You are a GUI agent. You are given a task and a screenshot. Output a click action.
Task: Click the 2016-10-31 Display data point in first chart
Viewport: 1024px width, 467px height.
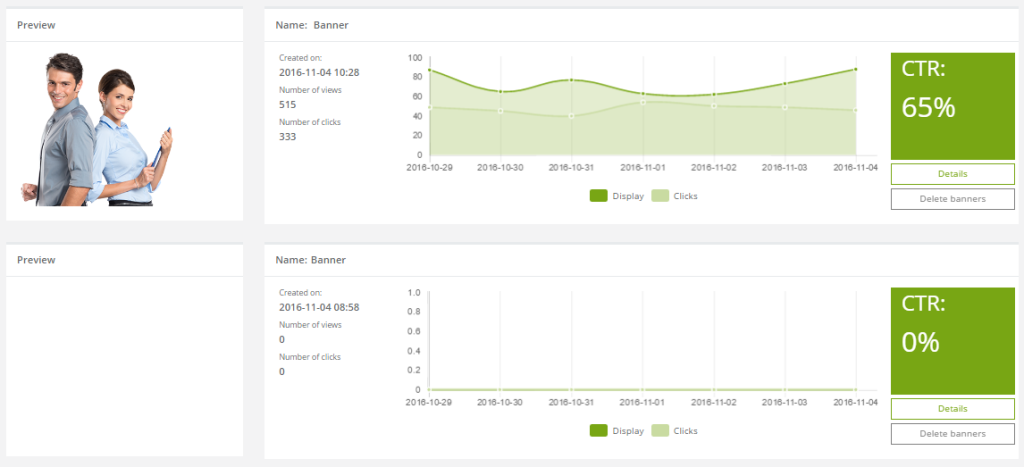[571, 80]
